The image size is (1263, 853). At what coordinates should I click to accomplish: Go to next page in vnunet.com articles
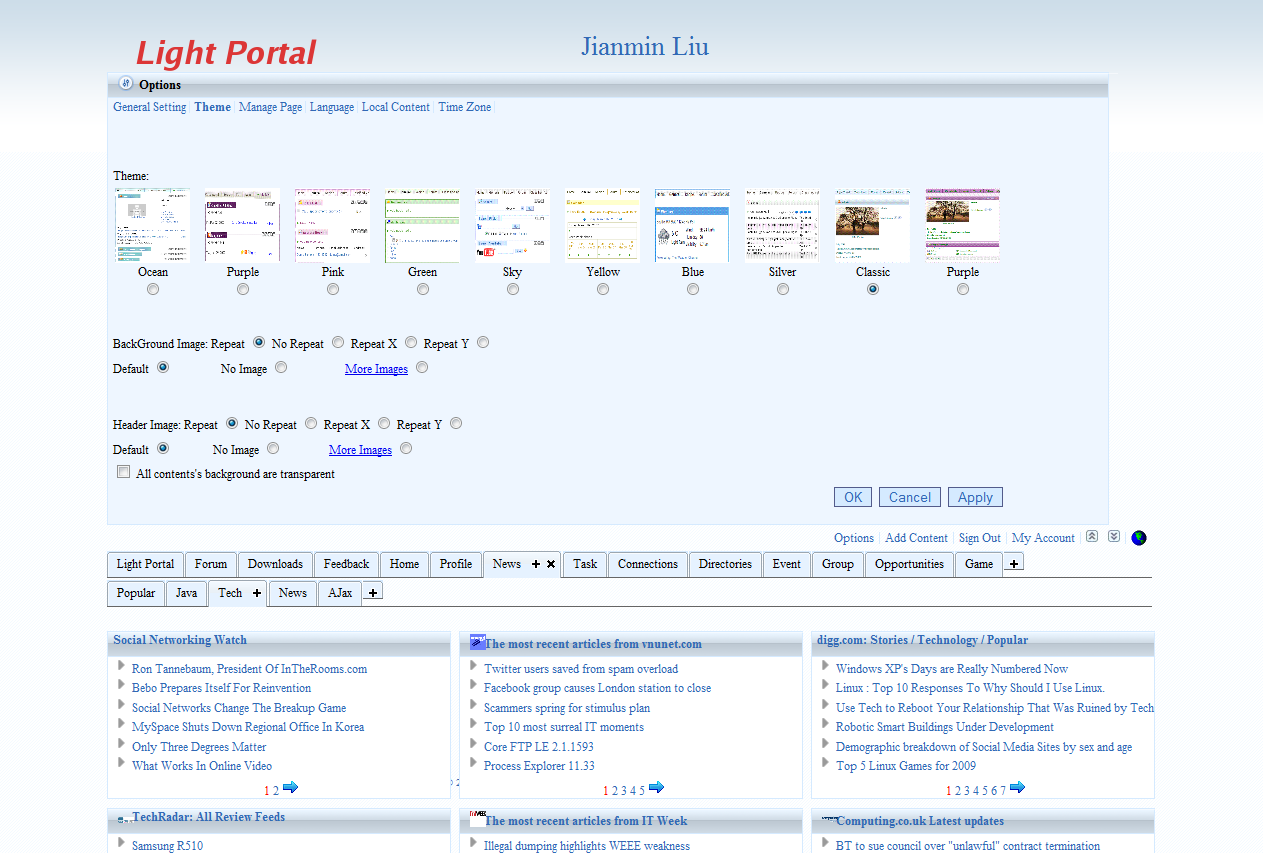(x=656, y=788)
